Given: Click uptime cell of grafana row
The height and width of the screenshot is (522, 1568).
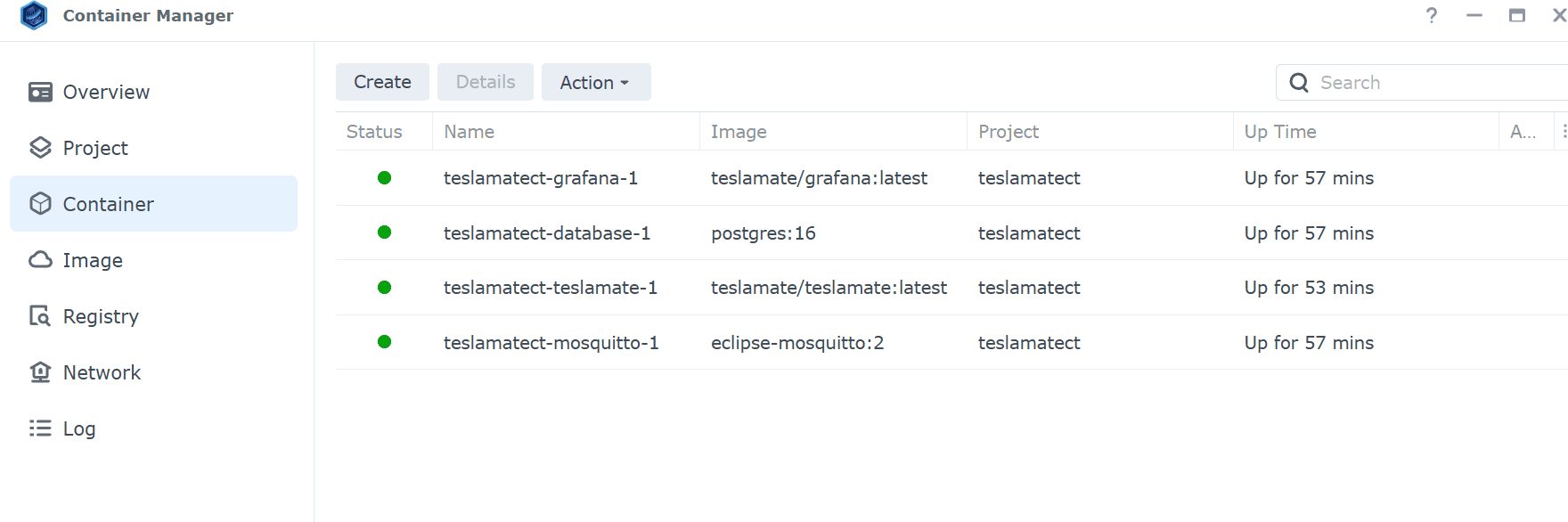Looking at the screenshot, I should point(1309,178).
